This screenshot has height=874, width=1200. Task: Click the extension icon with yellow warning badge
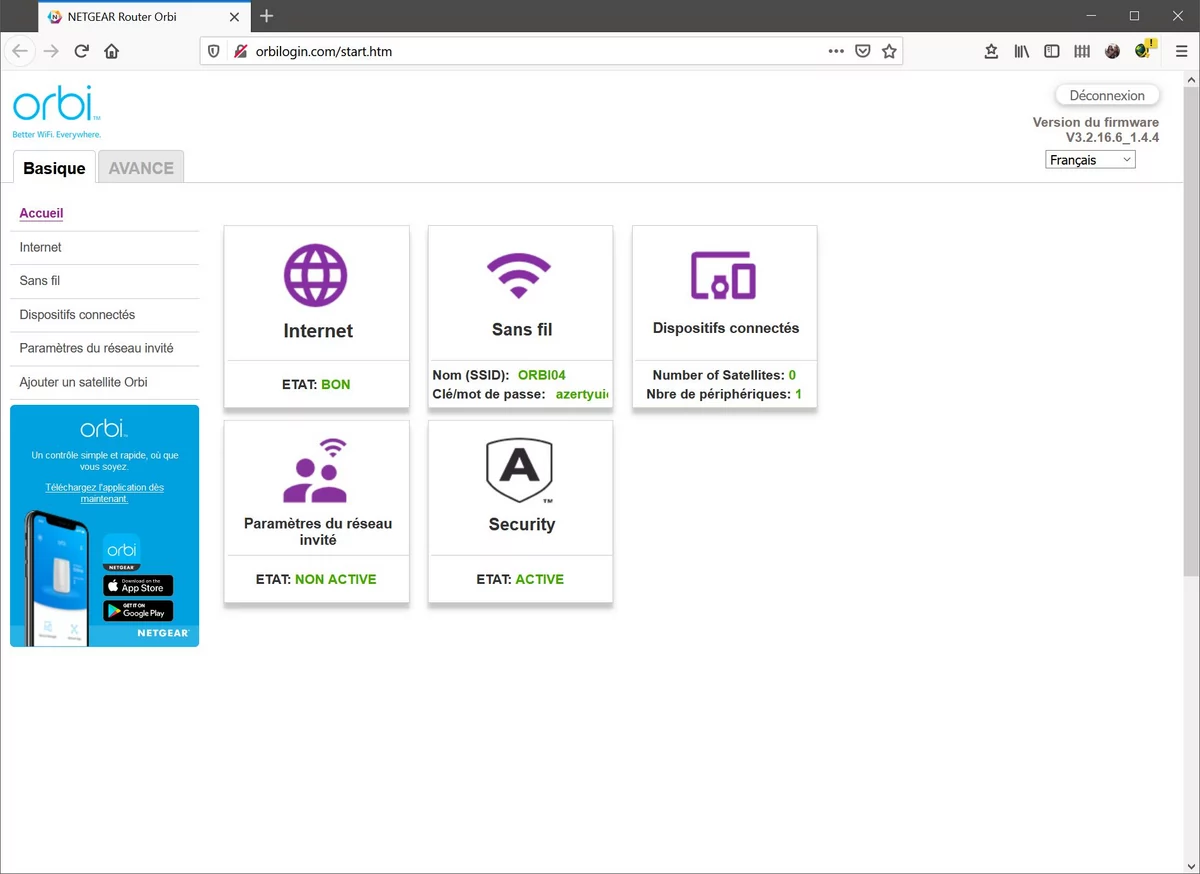(1143, 50)
